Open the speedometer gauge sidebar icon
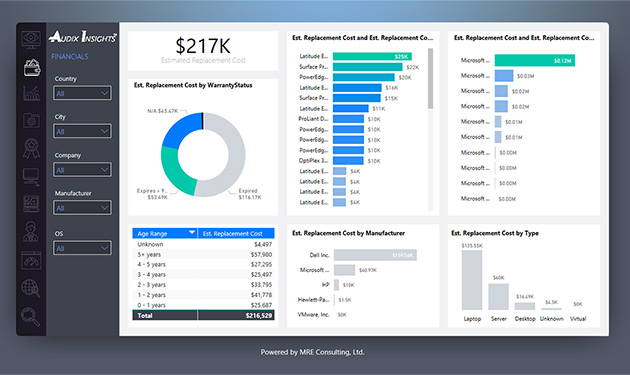This screenshot has width=630, height=375. click(x=31, y=260)
